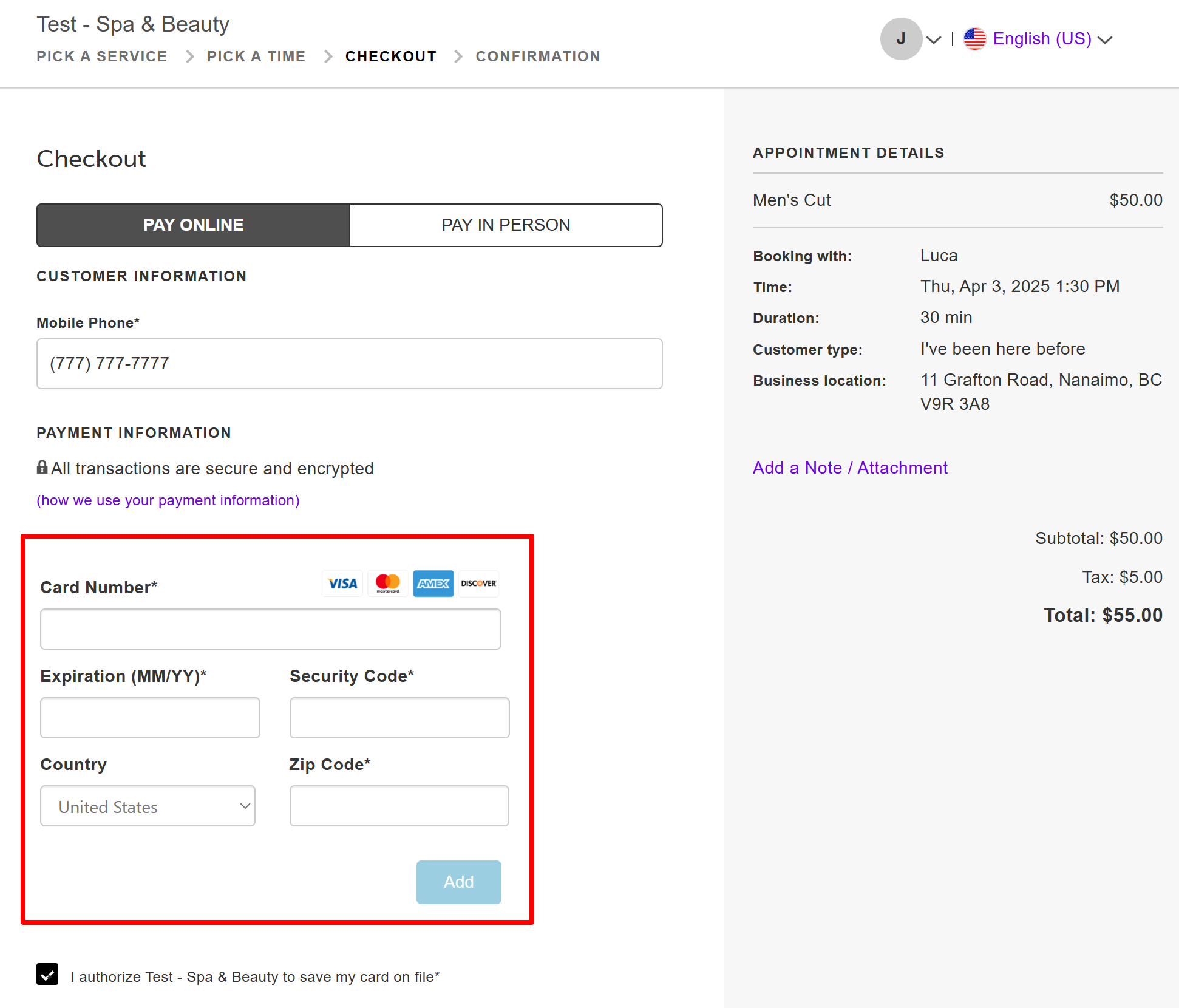Open the Country dropdown
This screenshot has width=1179, height=1008.
coord(148,806)
